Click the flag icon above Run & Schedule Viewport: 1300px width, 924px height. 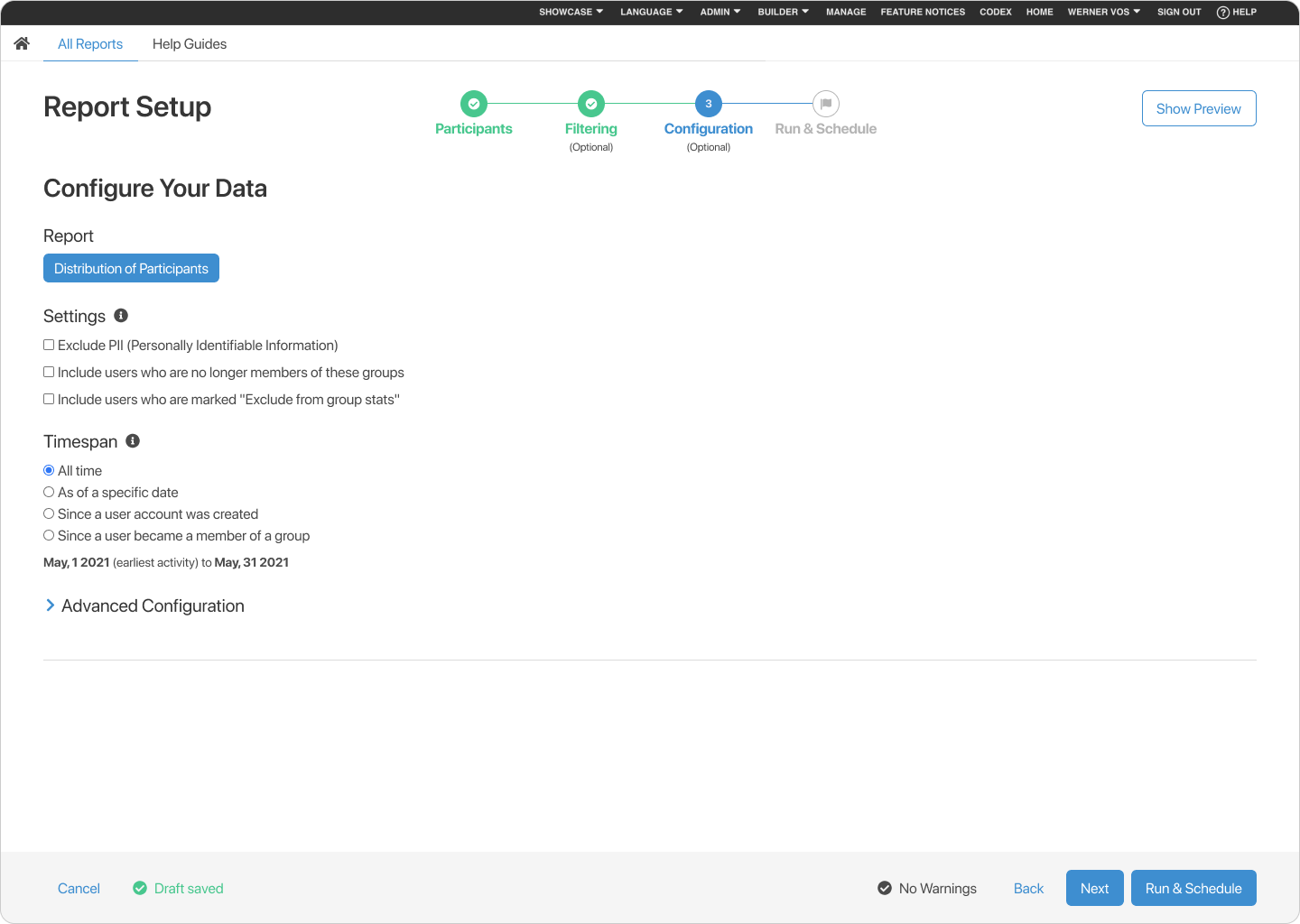tap(825, 104)
